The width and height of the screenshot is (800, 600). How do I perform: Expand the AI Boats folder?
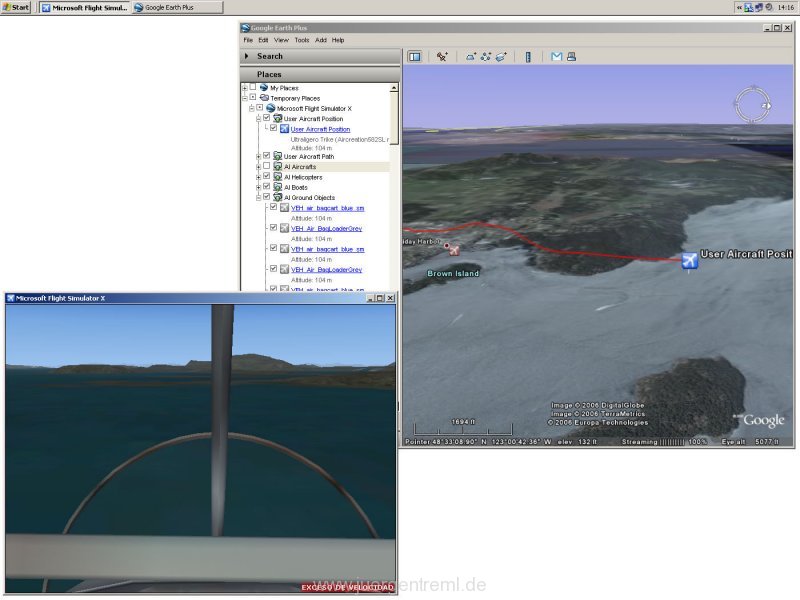[258, 187]
